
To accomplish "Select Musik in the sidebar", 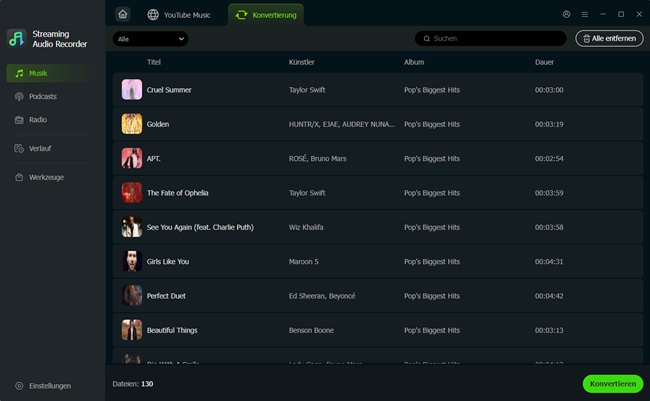I will tap(49, 73).
